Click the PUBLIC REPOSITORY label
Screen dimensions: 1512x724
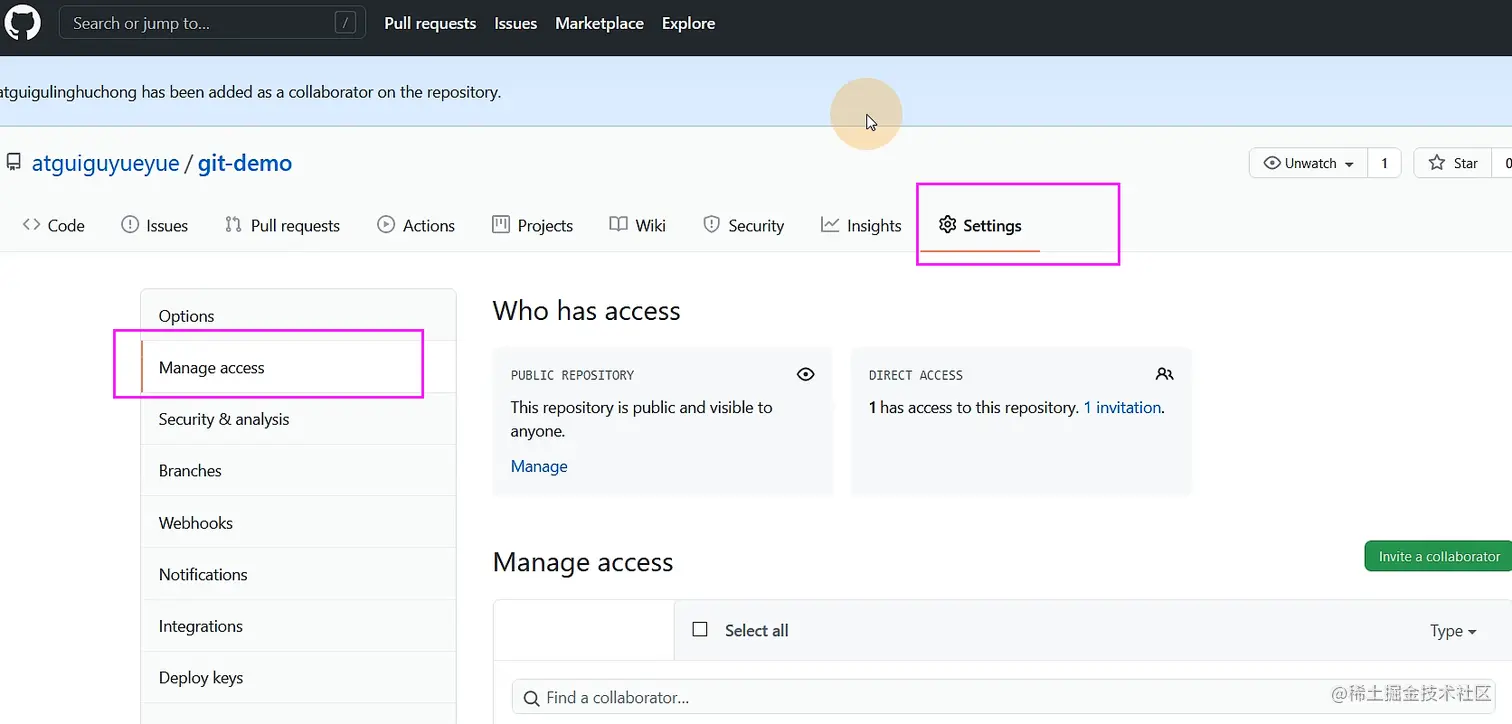click(x=572, y=375)
